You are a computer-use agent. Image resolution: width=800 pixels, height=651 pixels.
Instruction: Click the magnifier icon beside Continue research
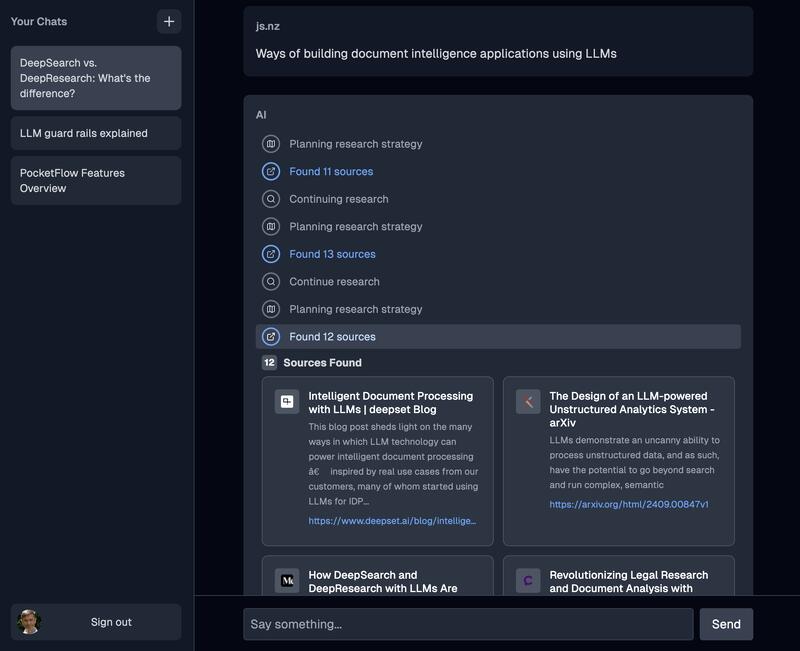coord(271,282)
